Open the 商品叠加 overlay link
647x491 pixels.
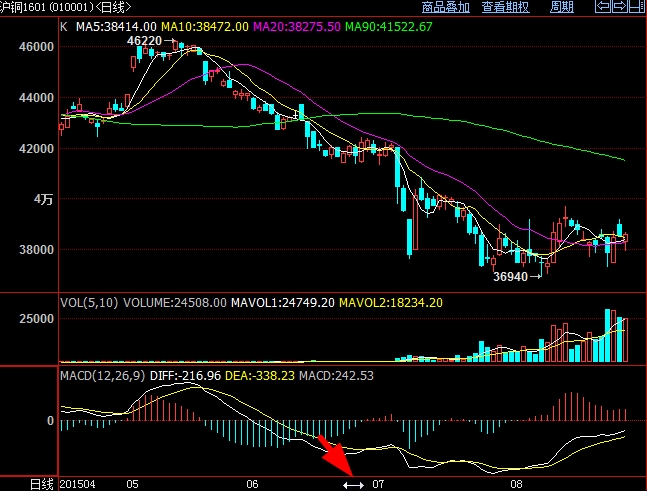click(446, 7)
